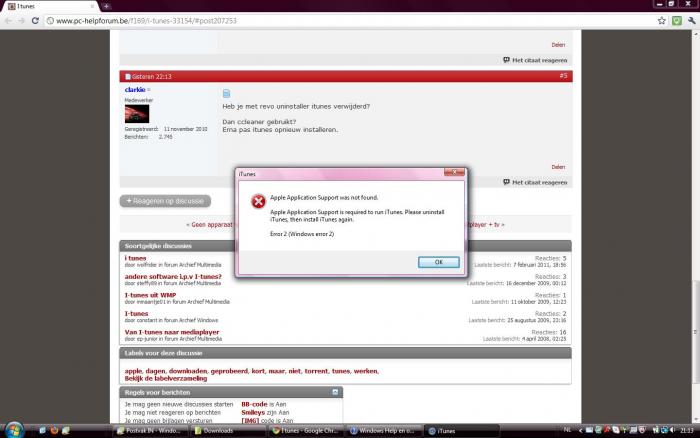Click the 'Gisteren 22:13' post date header
The height and width of the screenshot is (438, 700).
coord(151,76)
